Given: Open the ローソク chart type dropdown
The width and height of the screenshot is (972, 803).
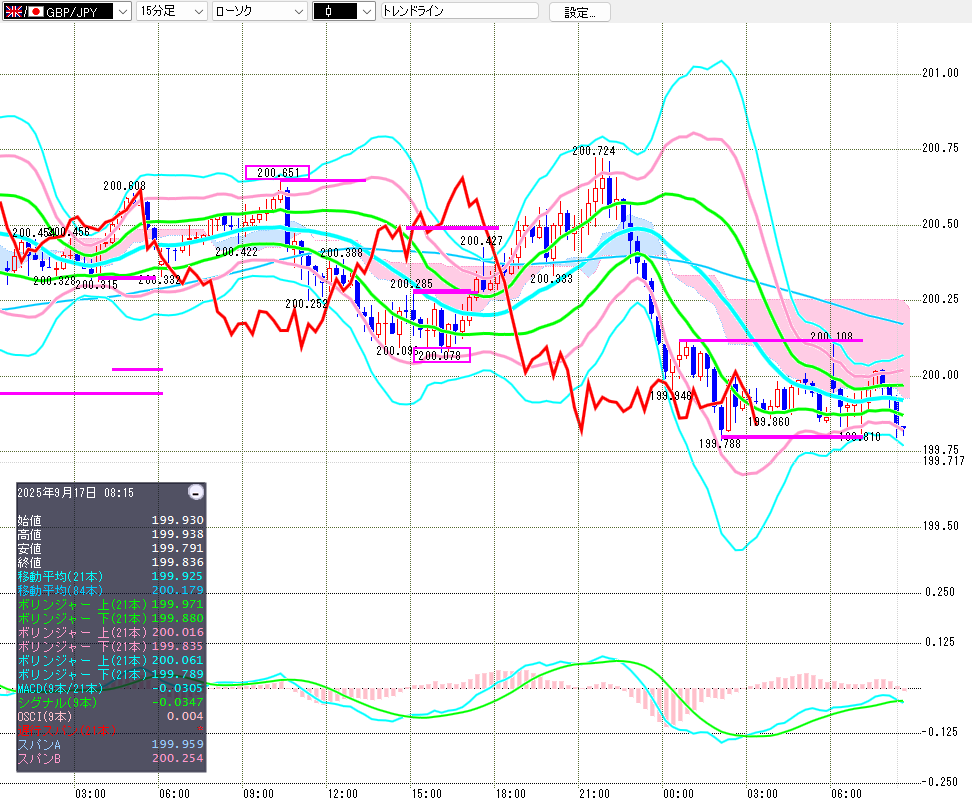Looking at the screenshot, I should click(297, 11).
